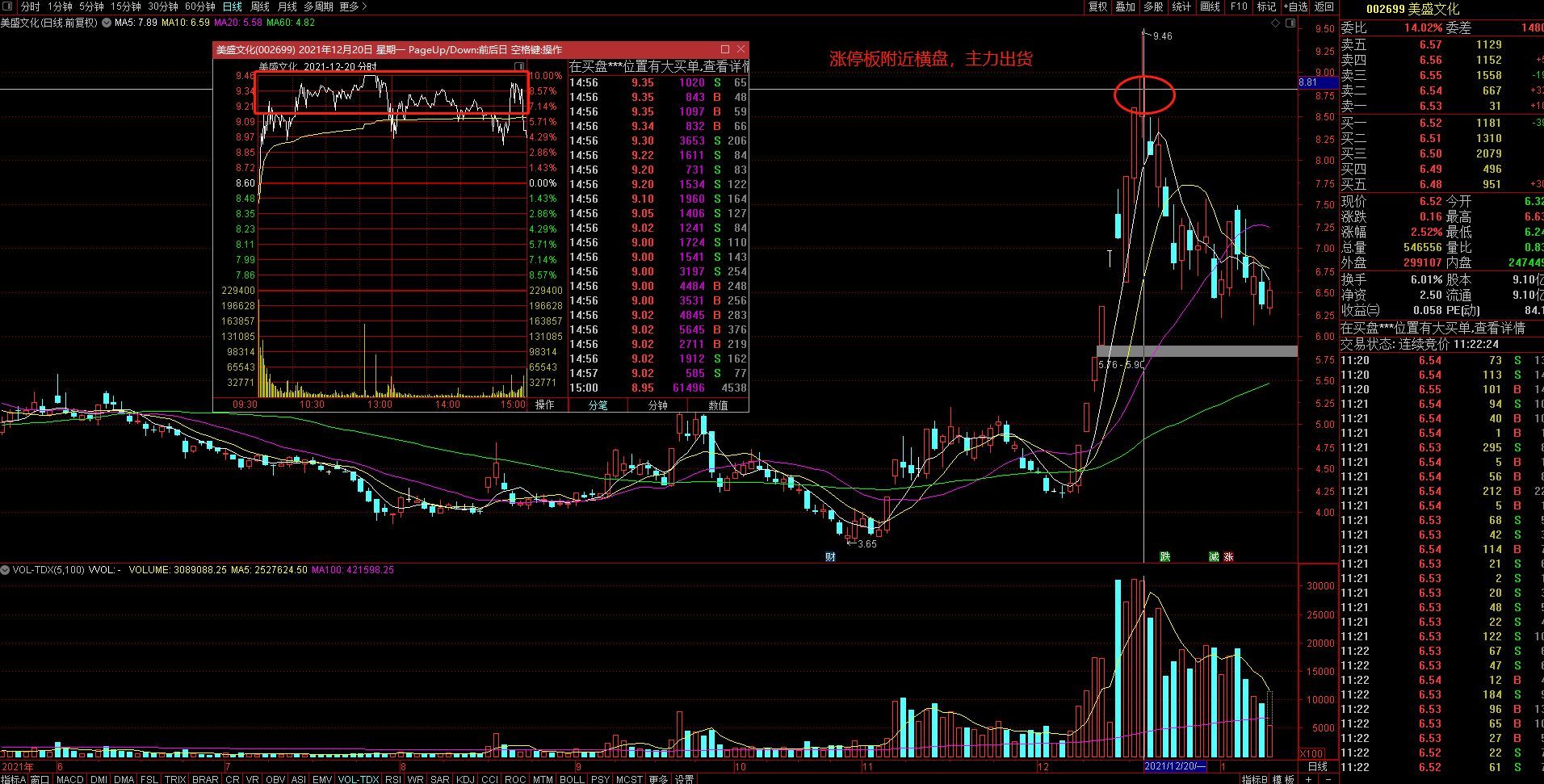Click the plus zoom icon at bottom right
The width and height of the screenshot is (1544, 784).
coord(1309,778)
